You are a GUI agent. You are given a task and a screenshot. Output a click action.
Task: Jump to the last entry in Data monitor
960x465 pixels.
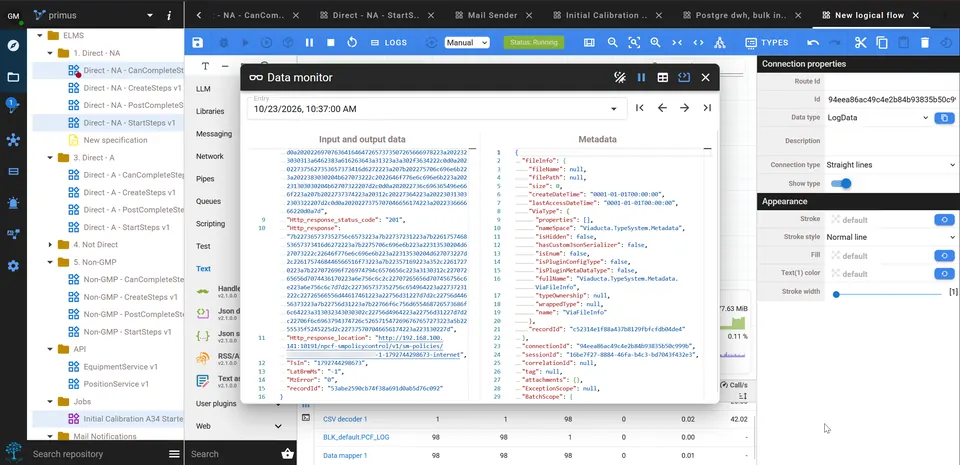pyautogui.click(x=707, y=108)
